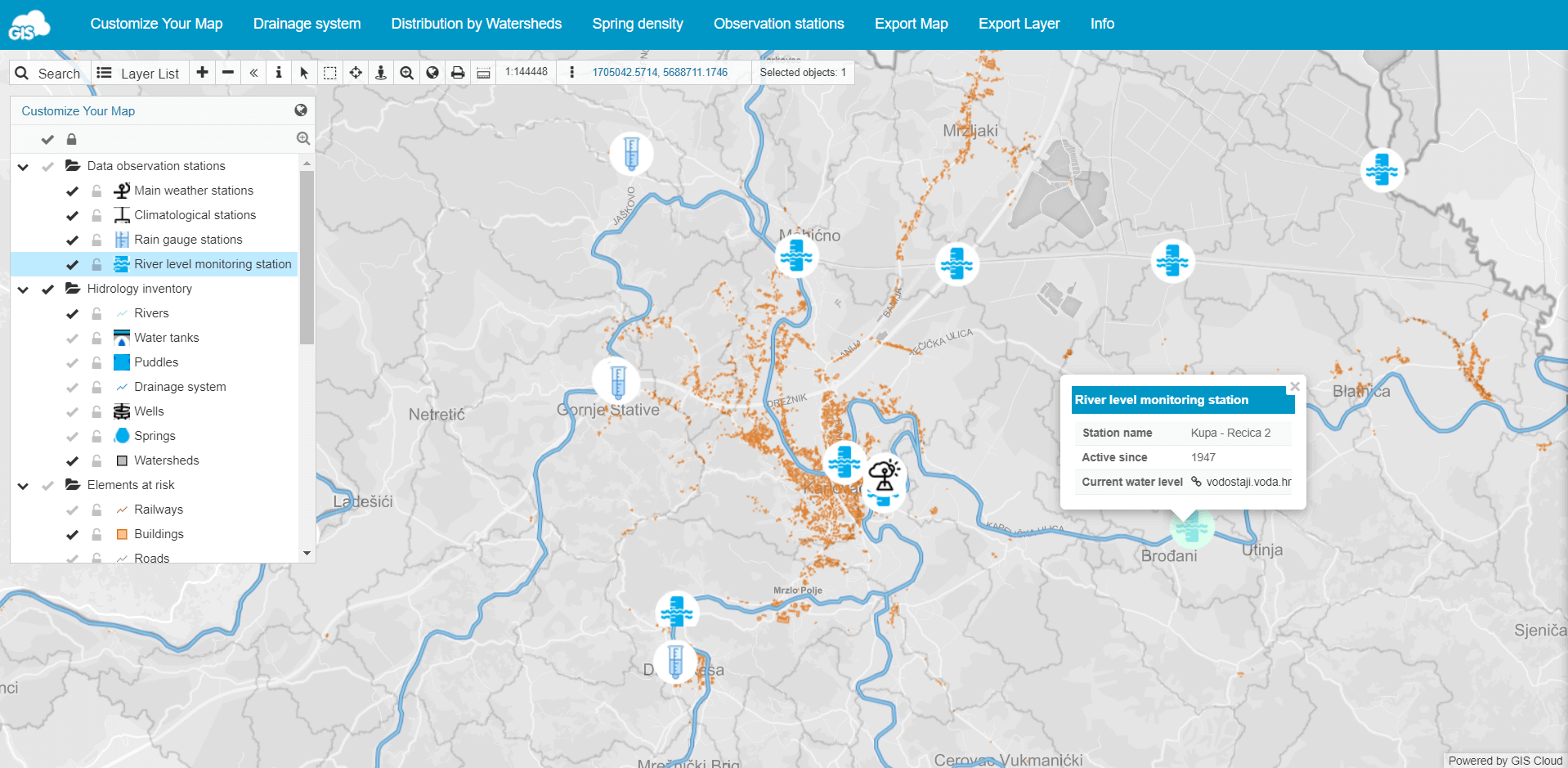Select the pan tool in the toolbar
Screen dimensions: 1568x768
tap(356, 72)
